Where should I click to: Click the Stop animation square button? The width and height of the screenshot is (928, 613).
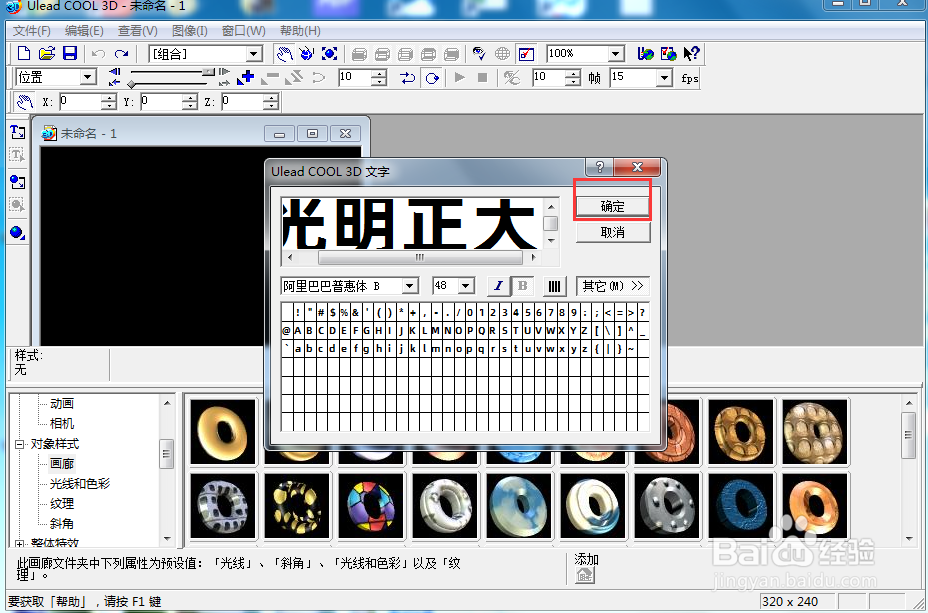click(x=483, y=78)
